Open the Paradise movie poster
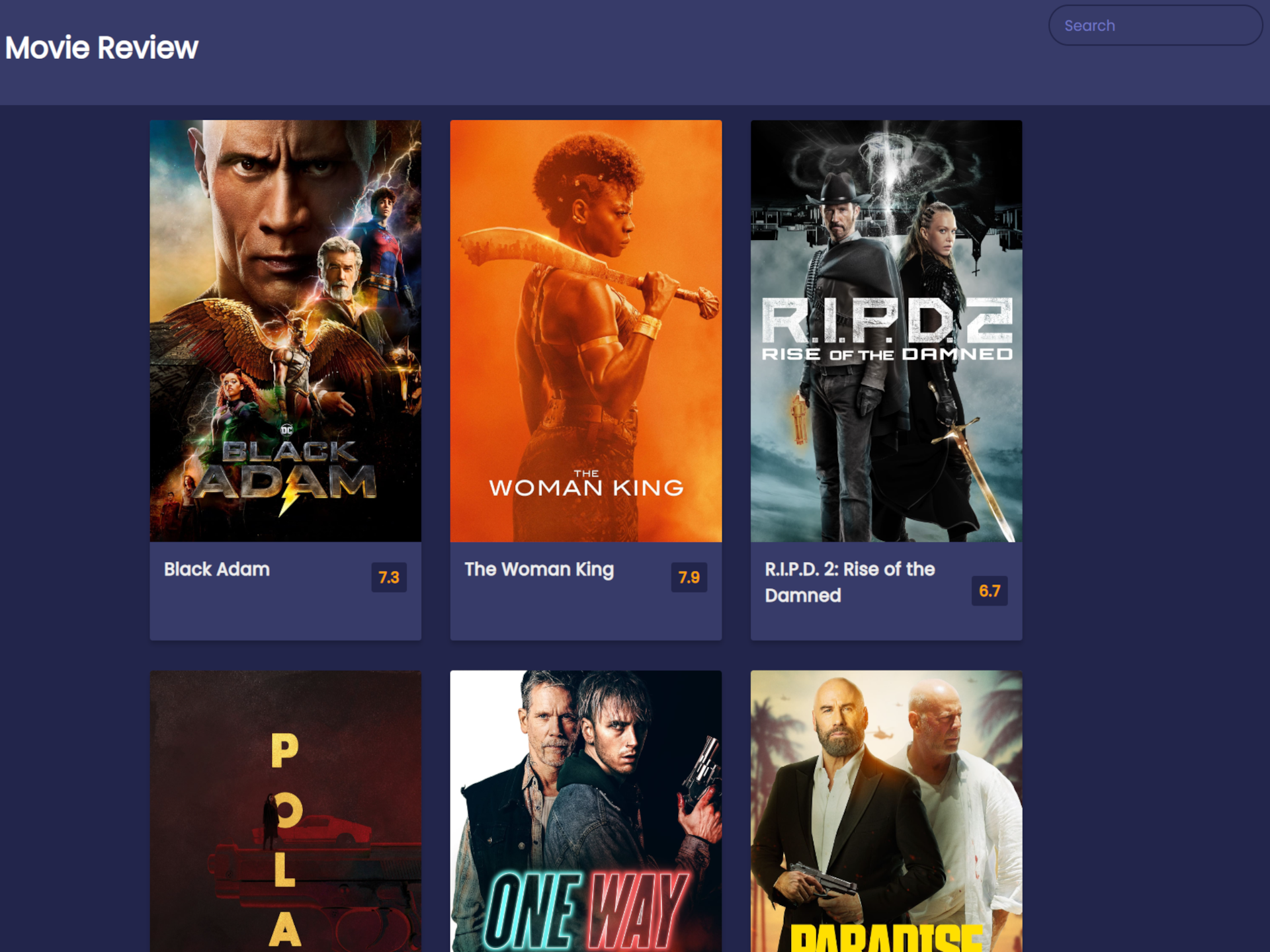Image resolution: width=1270 pixels, height=952 pixels. coord(886,793)
